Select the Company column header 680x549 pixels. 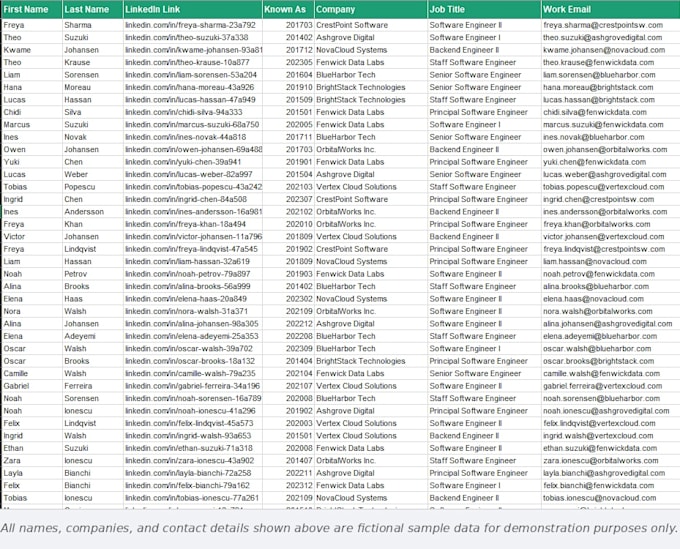click(371, 9)
